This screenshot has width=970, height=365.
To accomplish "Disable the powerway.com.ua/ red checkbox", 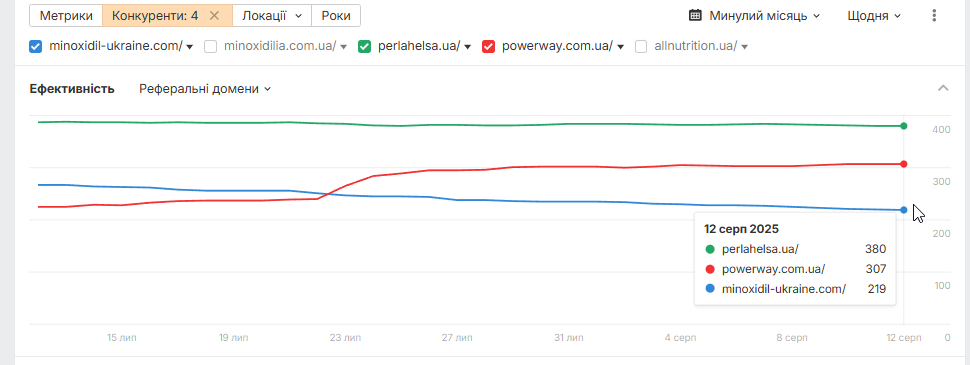I will point(489,46).
